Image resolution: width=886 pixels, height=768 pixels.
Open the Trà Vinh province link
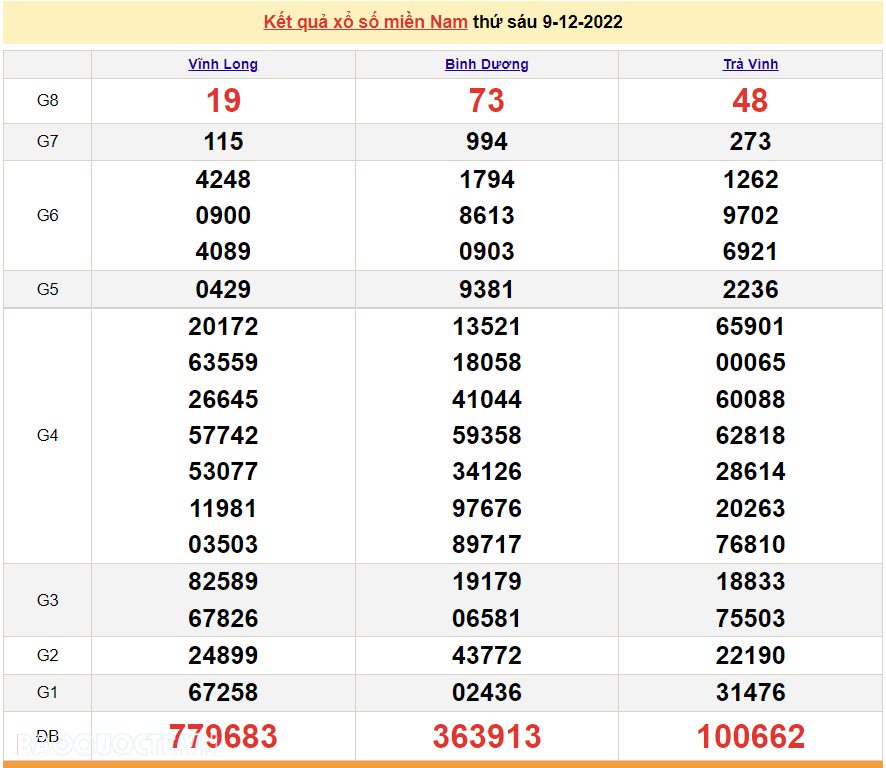point(750,64)
